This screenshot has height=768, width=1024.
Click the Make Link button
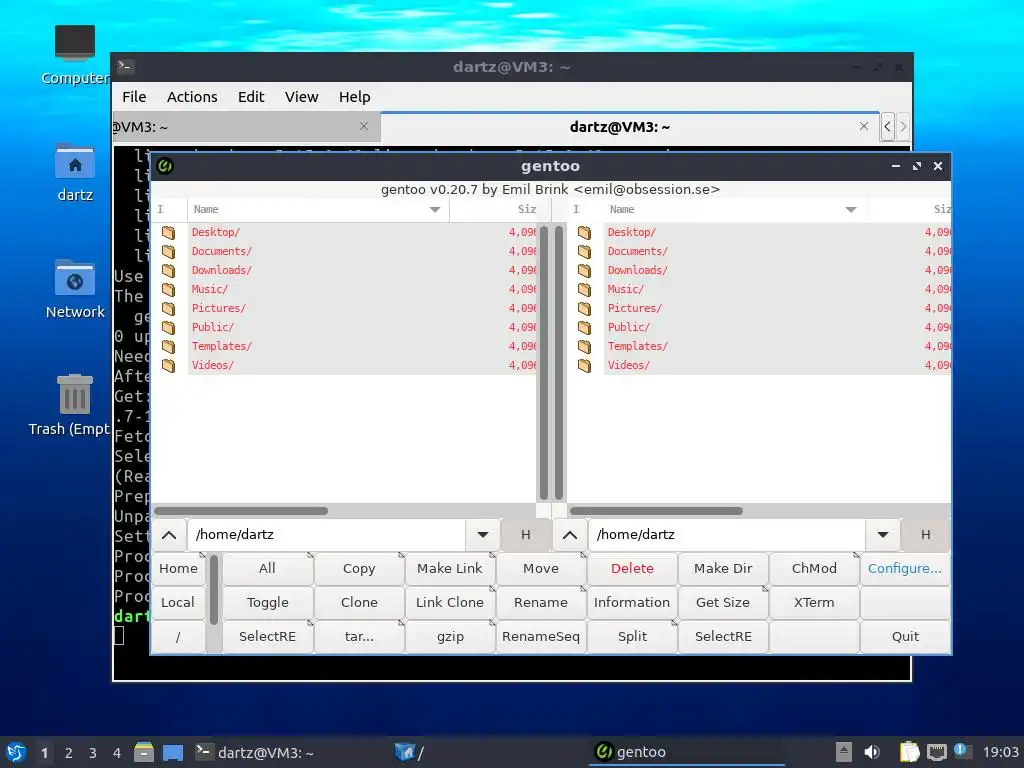click(450, 569)
